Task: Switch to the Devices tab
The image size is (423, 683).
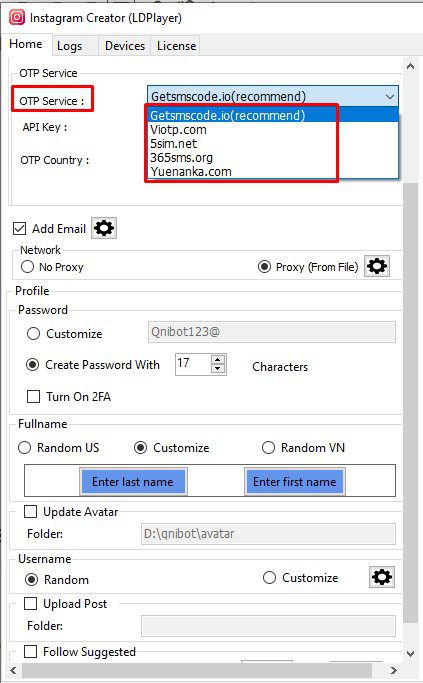Action: tap(125, 46)
